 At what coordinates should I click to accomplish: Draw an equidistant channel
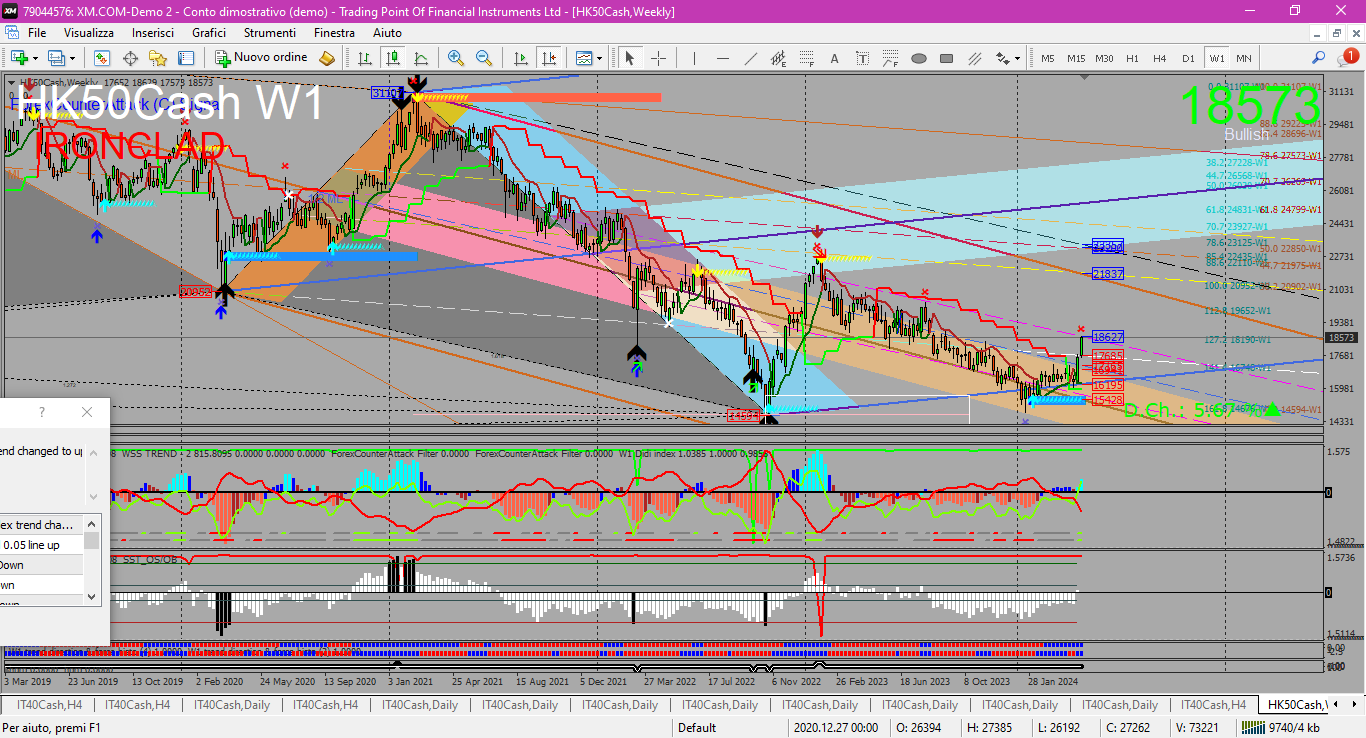pos(779,58)
